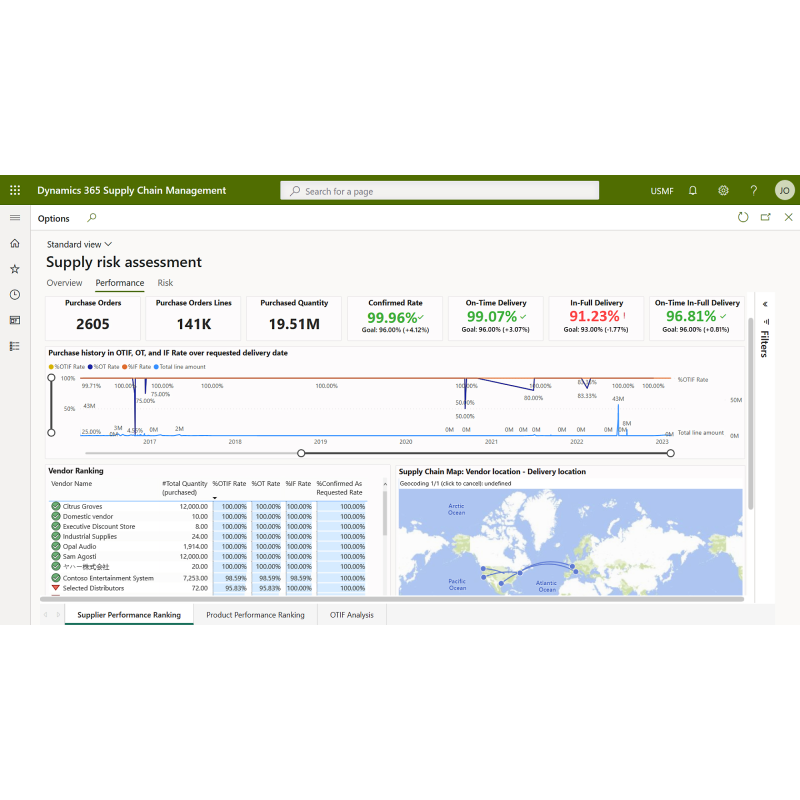Sort by #Total Quantity column header
800x800 pixels.
[x=185, y=488]
